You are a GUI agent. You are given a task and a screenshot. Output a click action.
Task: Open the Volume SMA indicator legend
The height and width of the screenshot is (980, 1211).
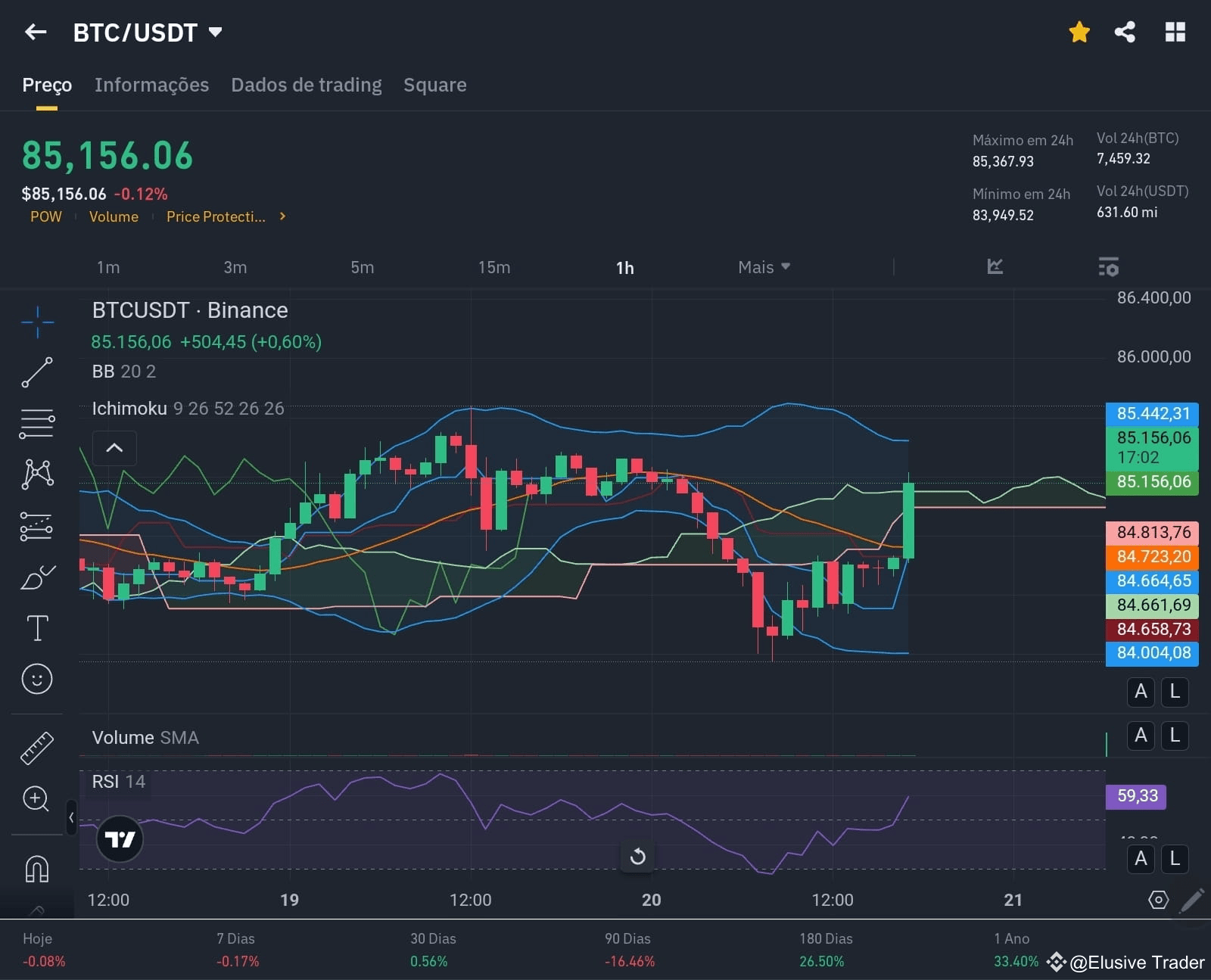click(x=145, y=738)
